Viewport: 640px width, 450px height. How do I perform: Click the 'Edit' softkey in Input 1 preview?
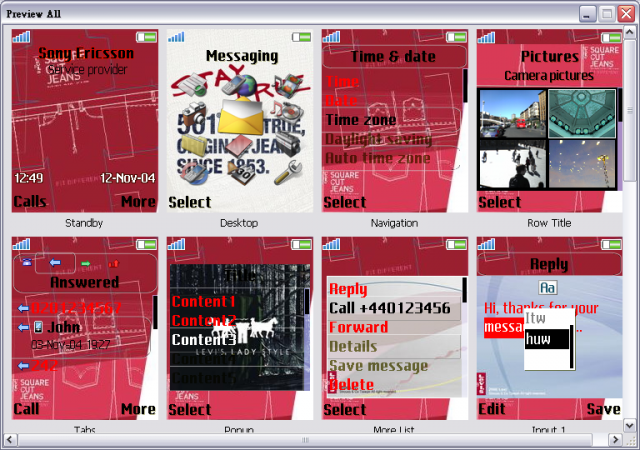(x=492, y=409)
